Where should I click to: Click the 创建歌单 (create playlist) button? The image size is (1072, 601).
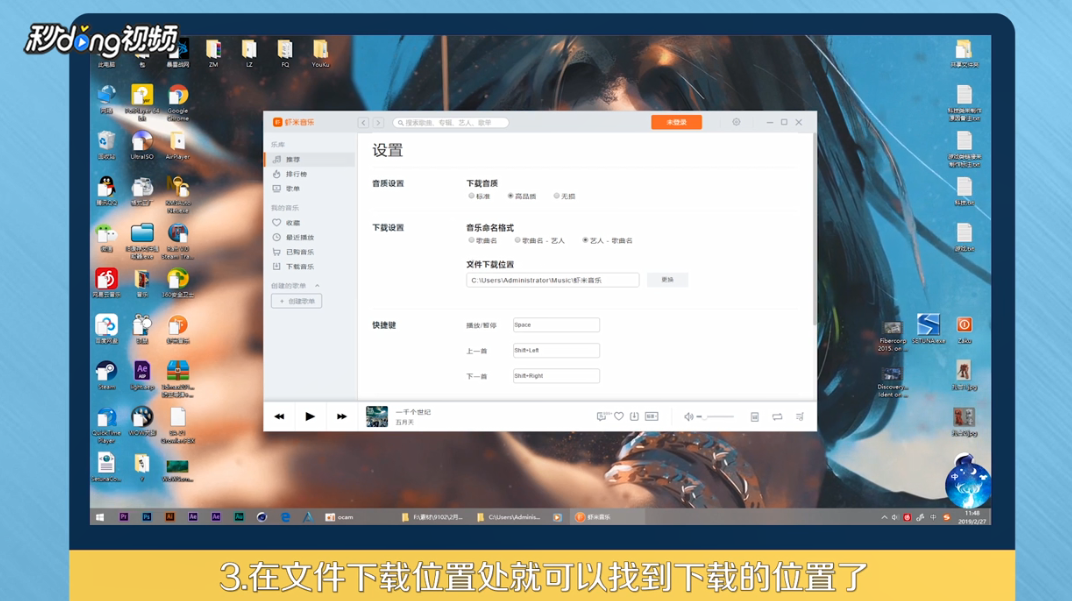click(x=297, y=301)
